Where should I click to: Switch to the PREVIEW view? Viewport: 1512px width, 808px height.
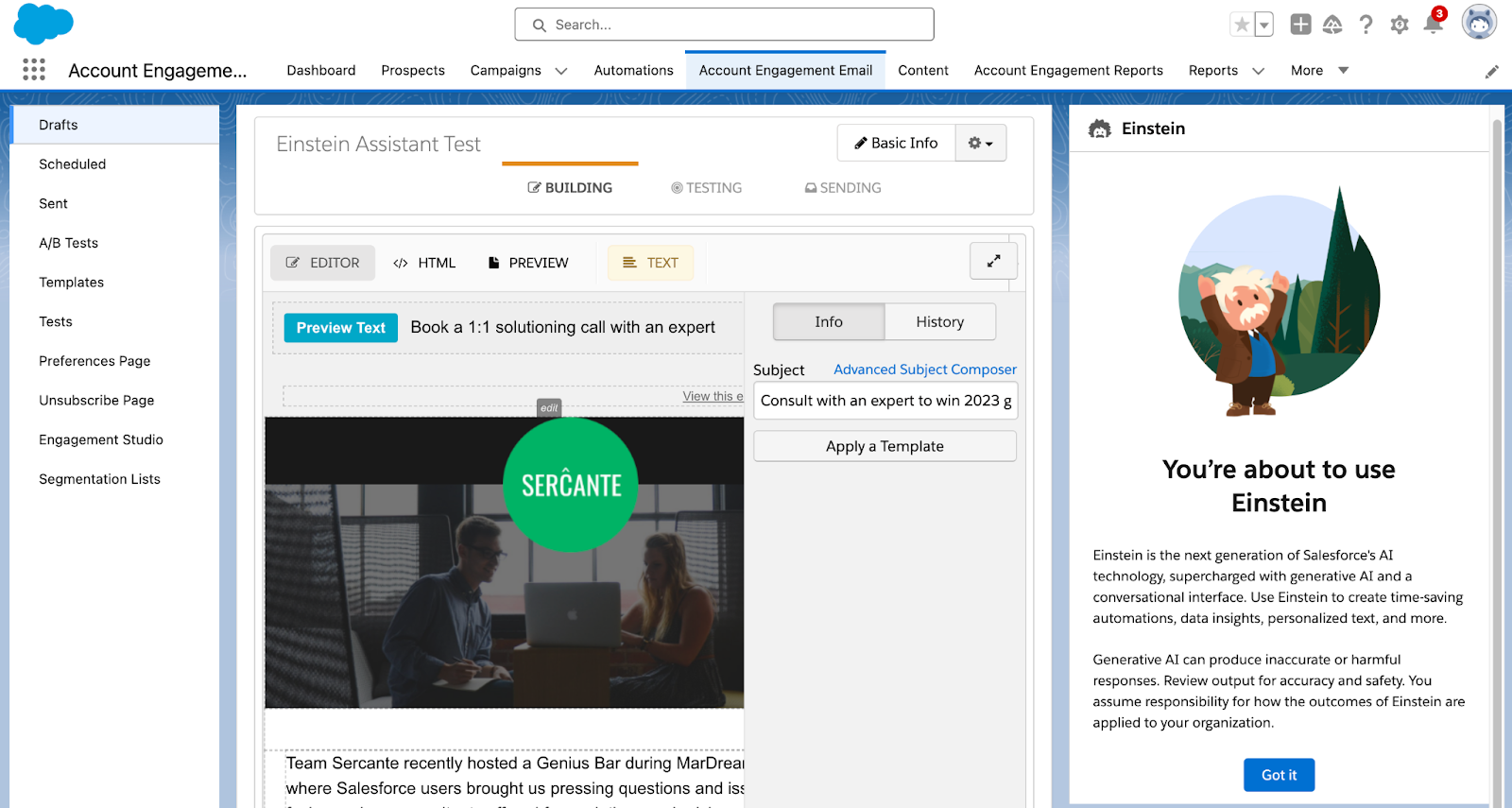[x=528, y=263]
